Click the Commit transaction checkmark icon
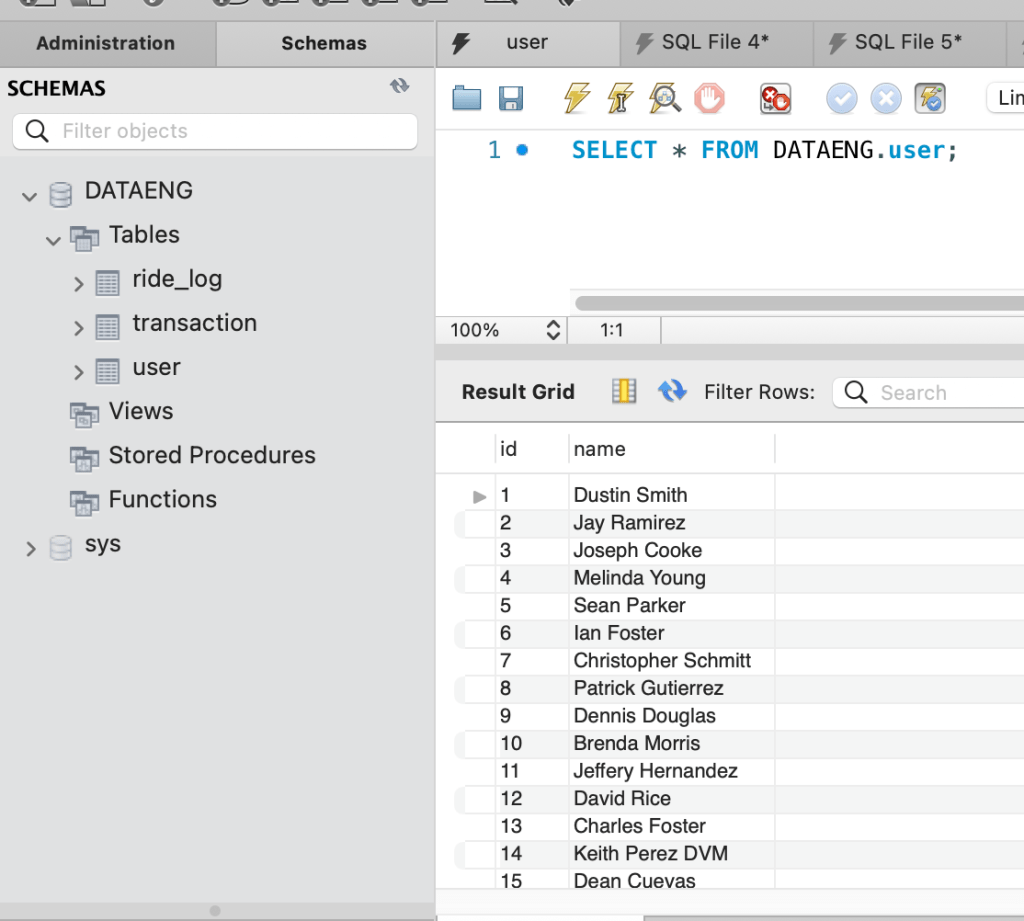This screenshot has width=1024, height=921. pyautogui.click(x=841, y=98)
